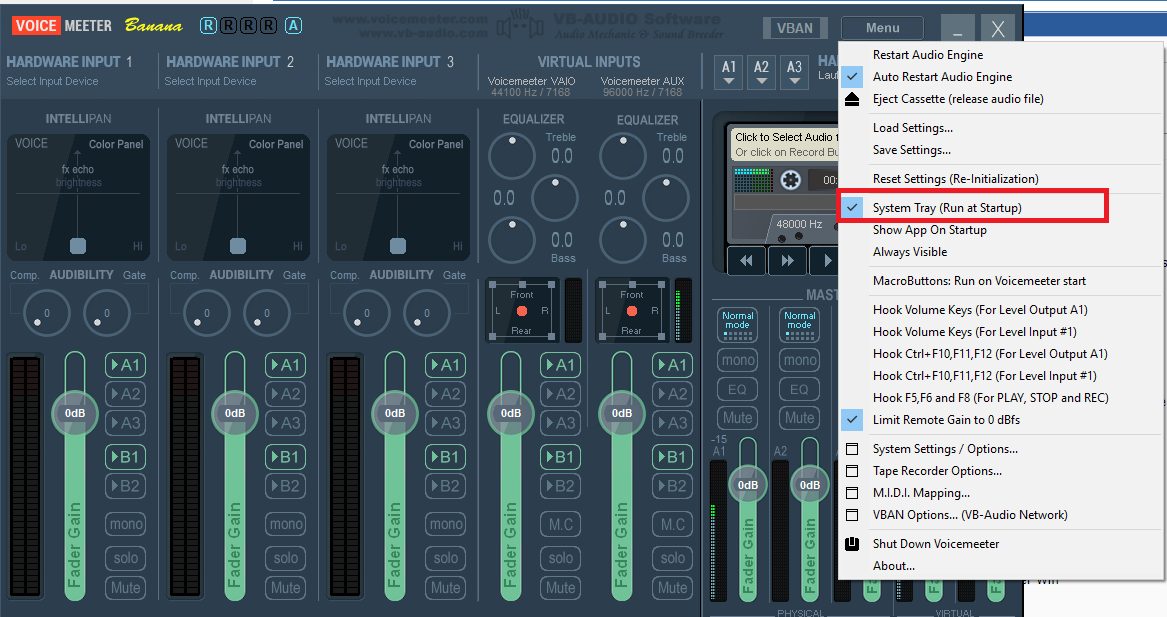The width and height of the screenshot is (1167, 617).
Task: Click the Voicemeeter VAIO Front/Rear panner
Action: point(522,310)
